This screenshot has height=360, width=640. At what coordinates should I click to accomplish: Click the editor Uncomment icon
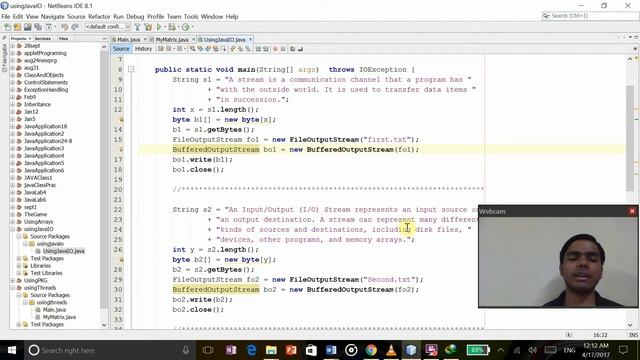coord(300,49)
